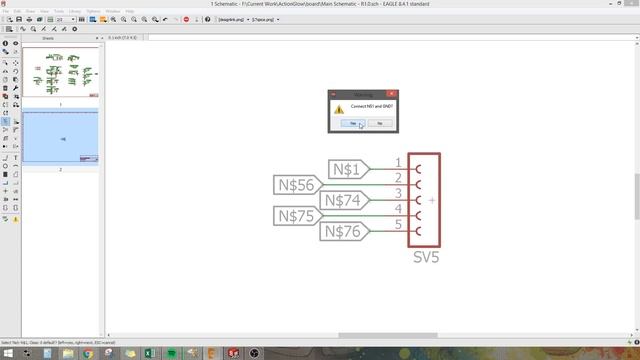Click No in the Warning dialog
Viewport: 640px width, 360px height.
click(x=380, y=123)
